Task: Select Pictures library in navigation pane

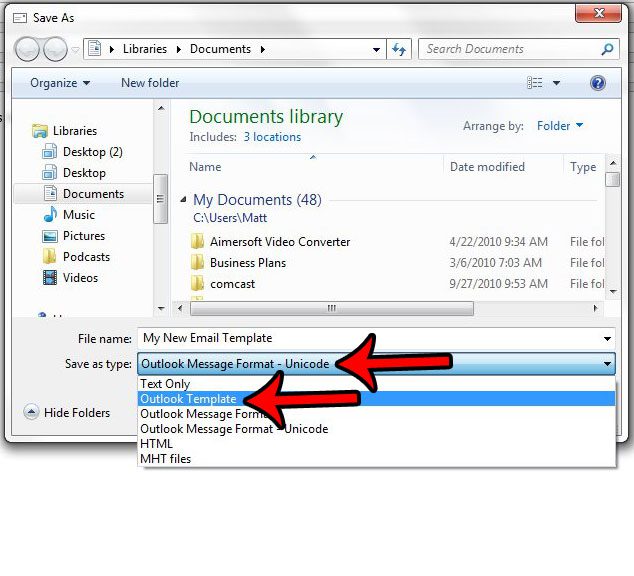Action: [x=84, y=236]
